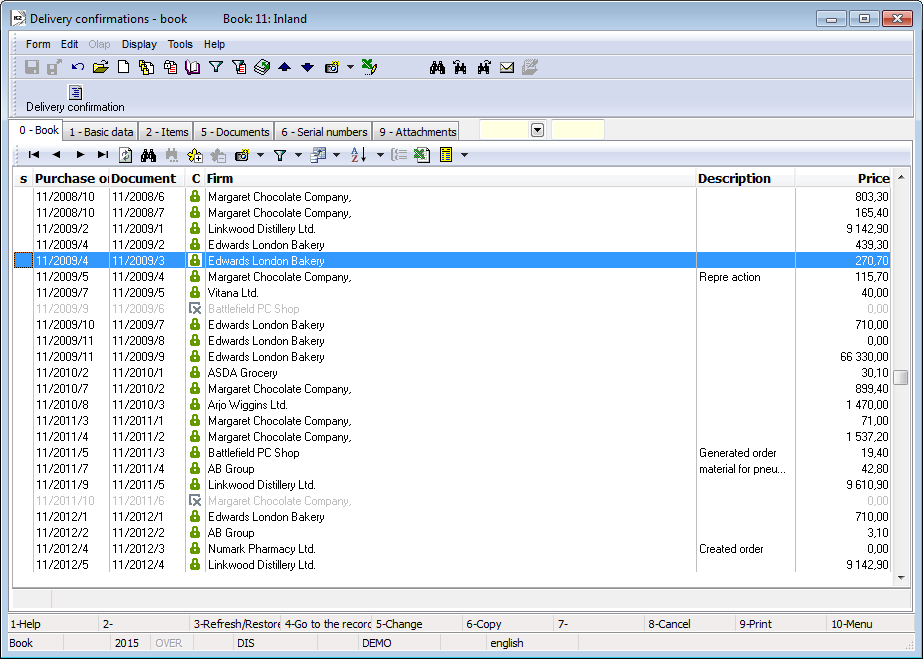The height and width of the screenshot is (659, 923).
Task: Switch to the 9 - Attachments tab
Action: (x=417, y=132)
